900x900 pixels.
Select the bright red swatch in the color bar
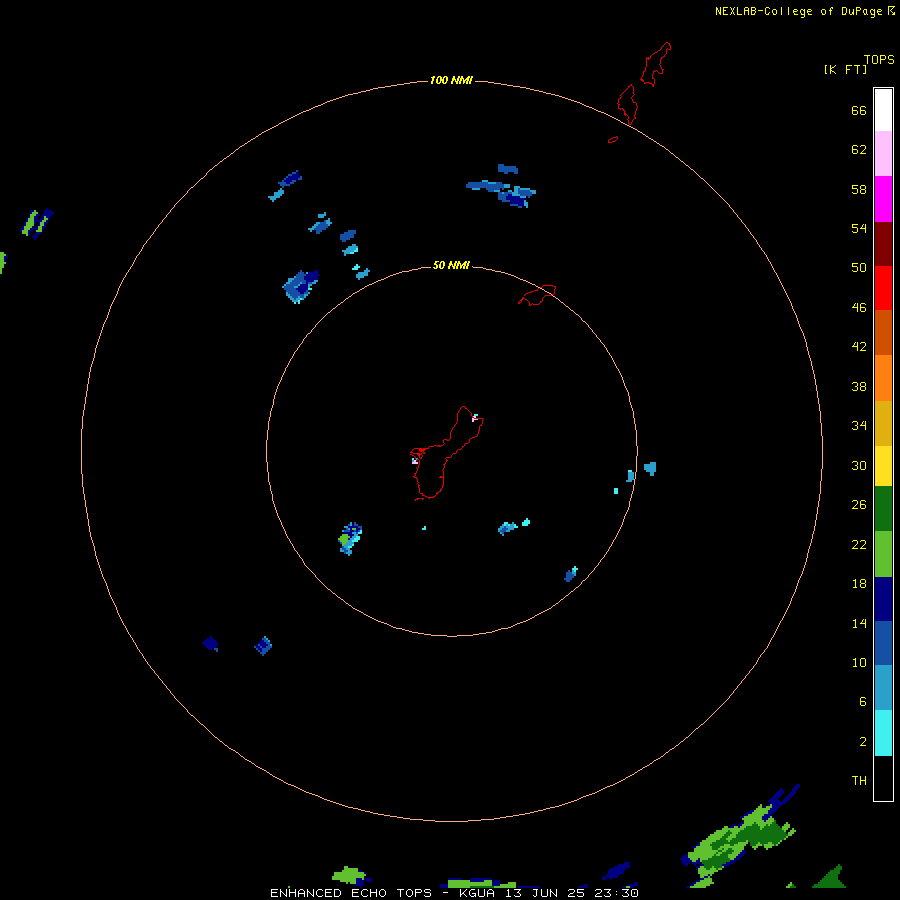click(883, 288)
